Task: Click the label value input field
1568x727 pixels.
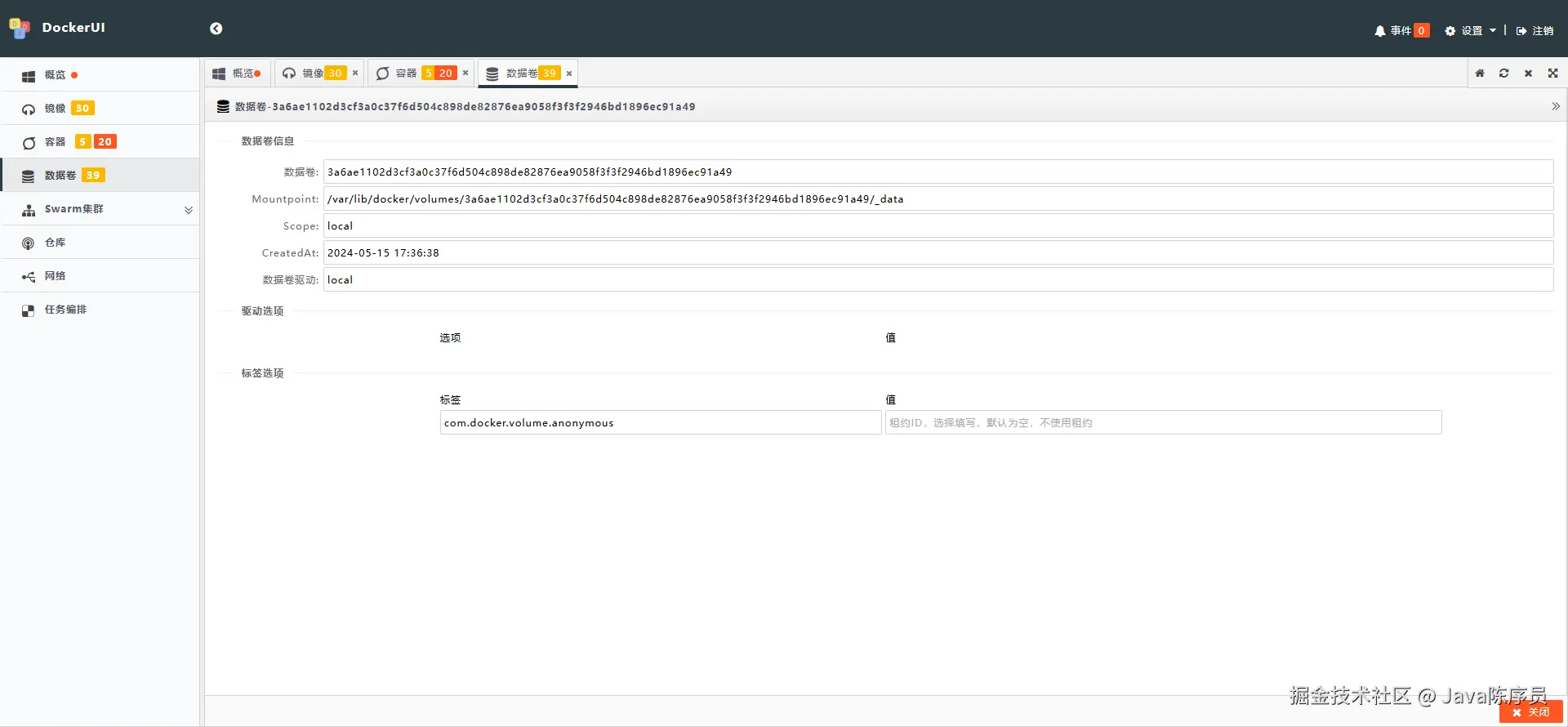Action: click(x=1164, y=423)
